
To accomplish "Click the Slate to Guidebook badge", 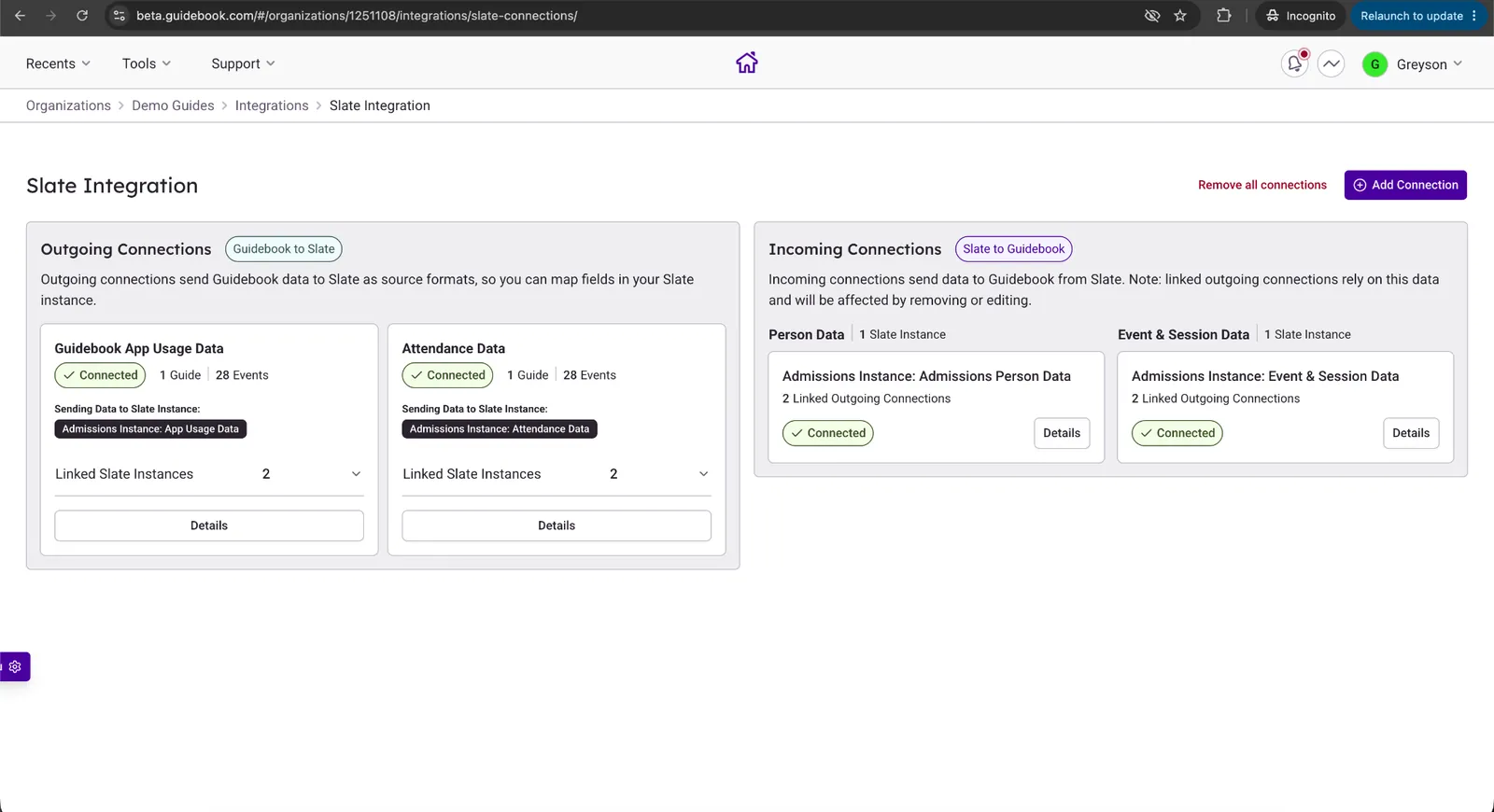I will [x=1014, y=249].
